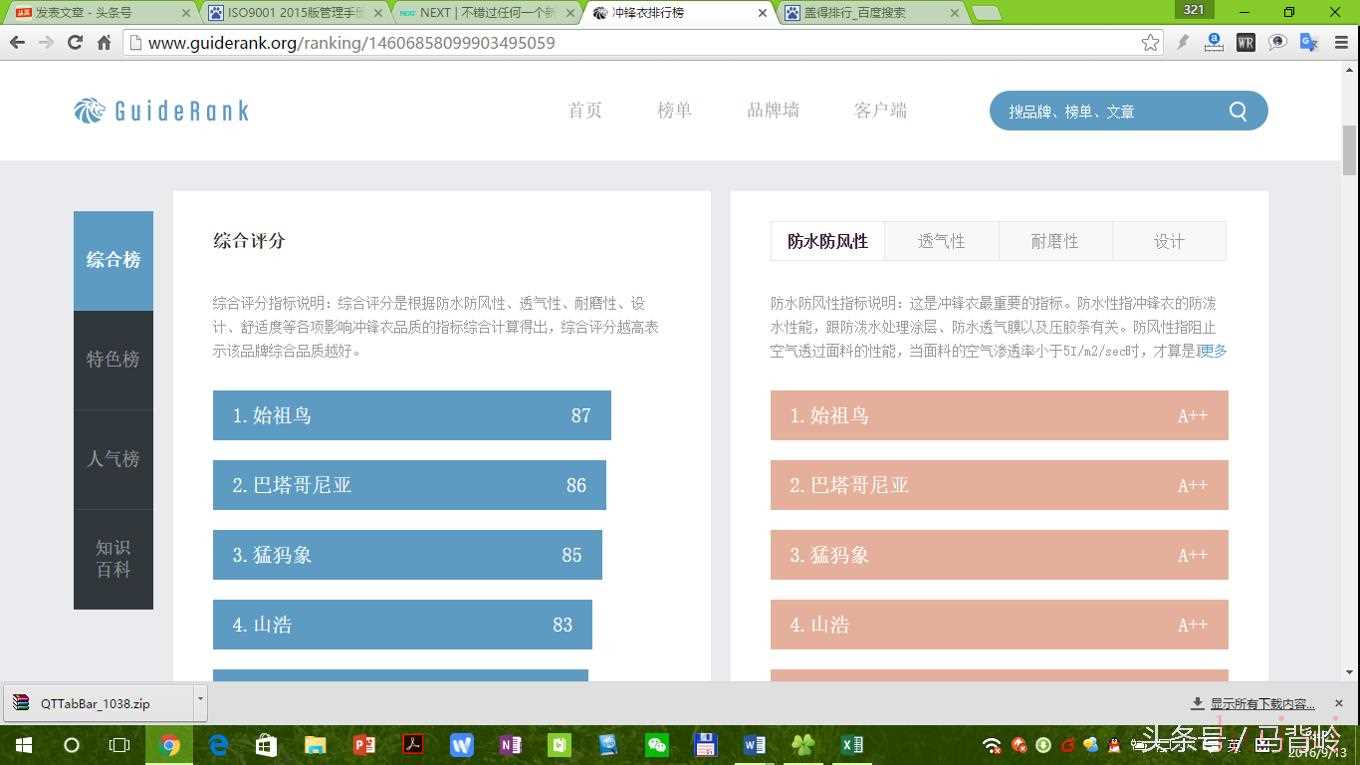1360x765 pixels.
Task: Click the 321 badge in title bar
Action: [1194, 9]
